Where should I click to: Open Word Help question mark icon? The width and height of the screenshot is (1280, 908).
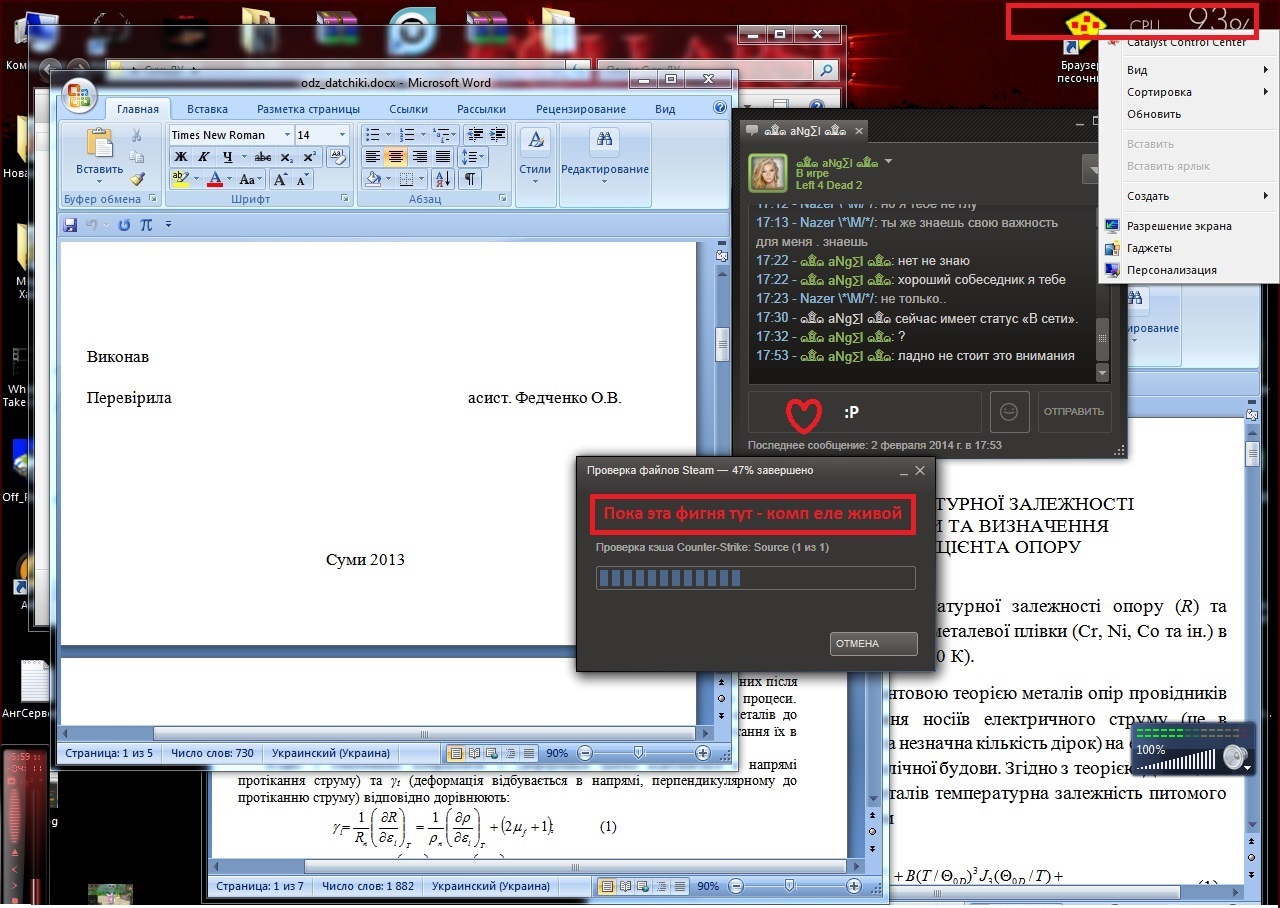click(720, 108)
